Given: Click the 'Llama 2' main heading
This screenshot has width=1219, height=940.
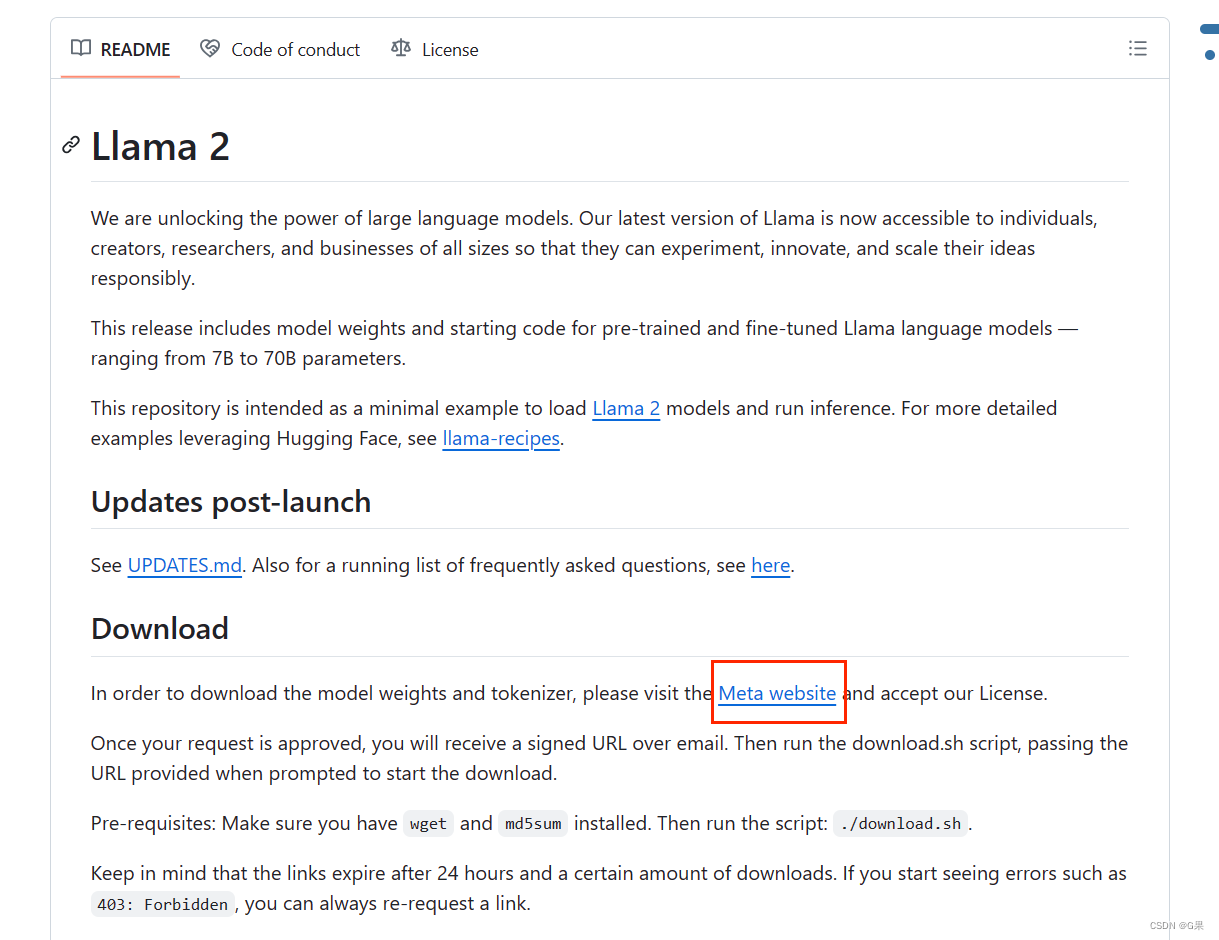Looking at the screenshot, I should (160, 146).
